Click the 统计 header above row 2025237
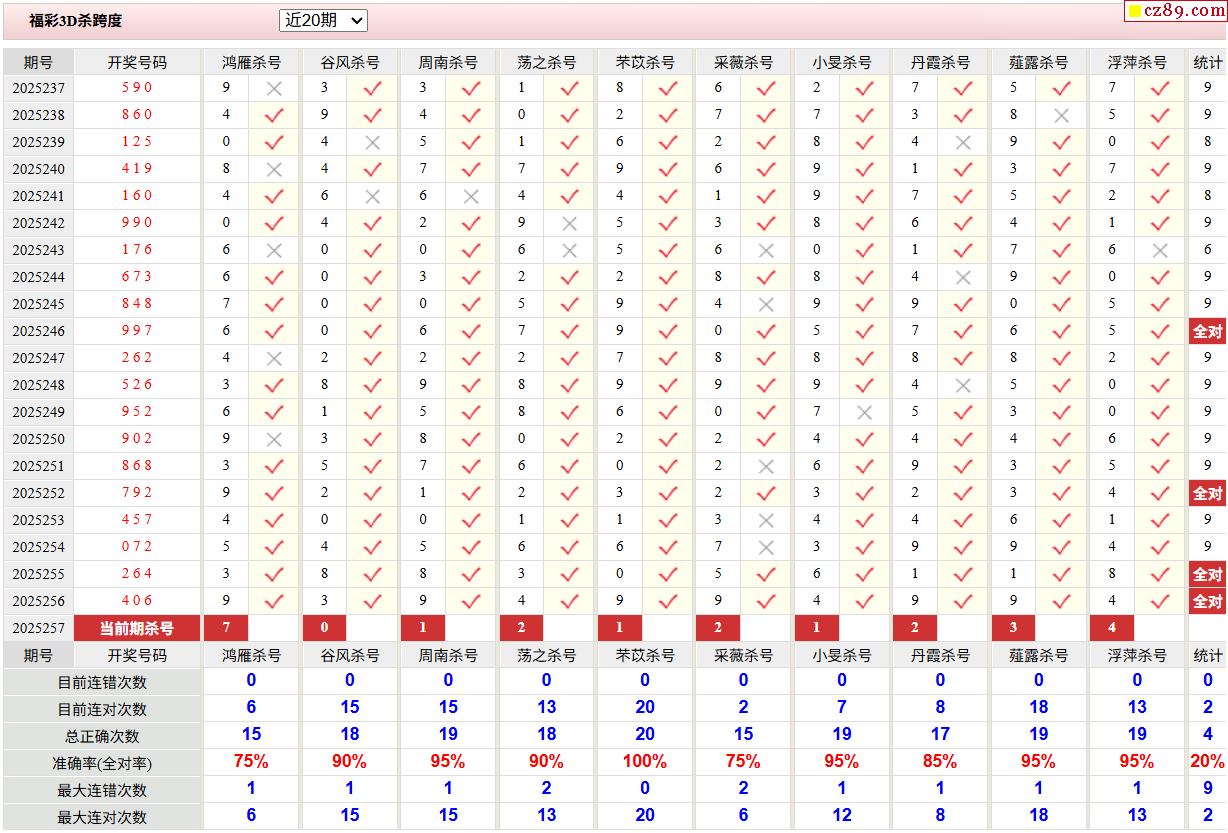This screenshot has width=1228, height=833. pos(1207,62)
